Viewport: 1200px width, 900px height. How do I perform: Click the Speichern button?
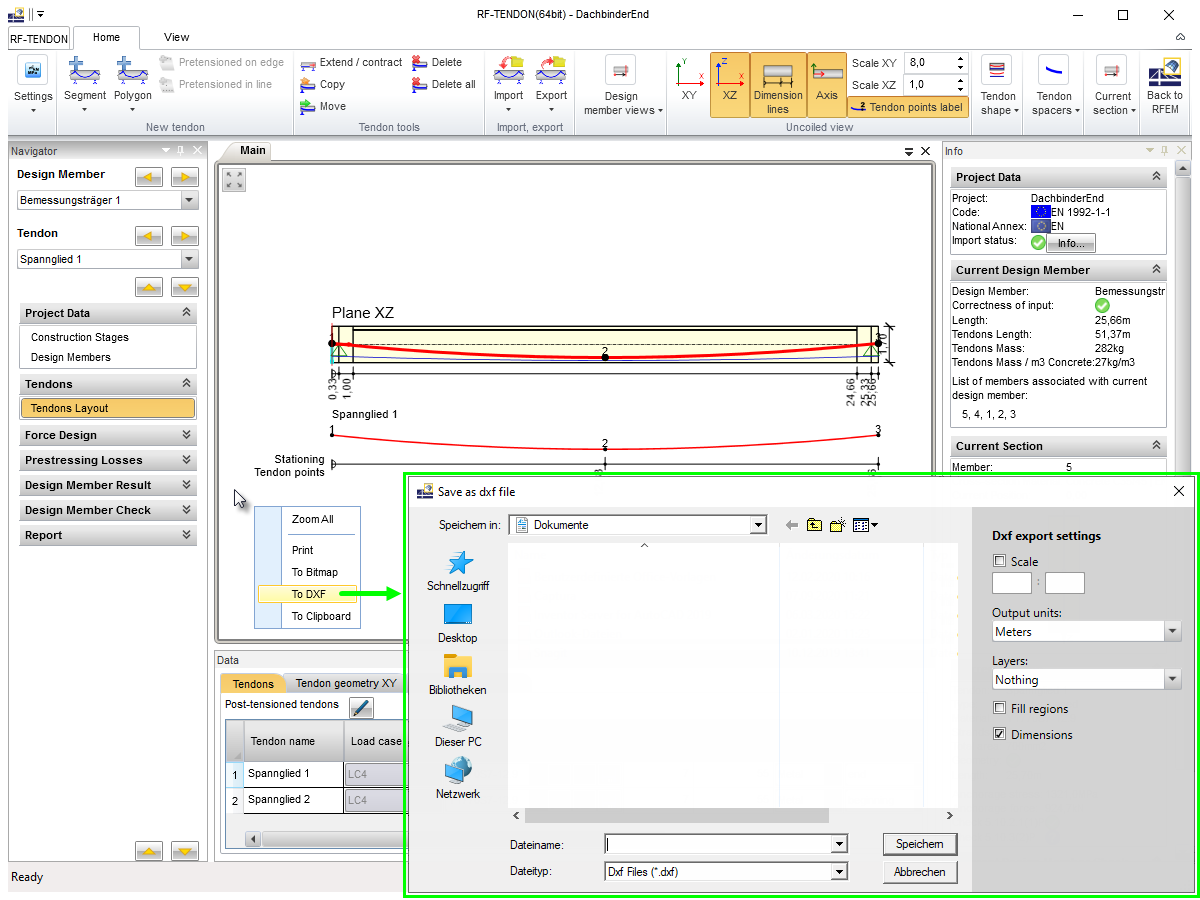(919, 844)
